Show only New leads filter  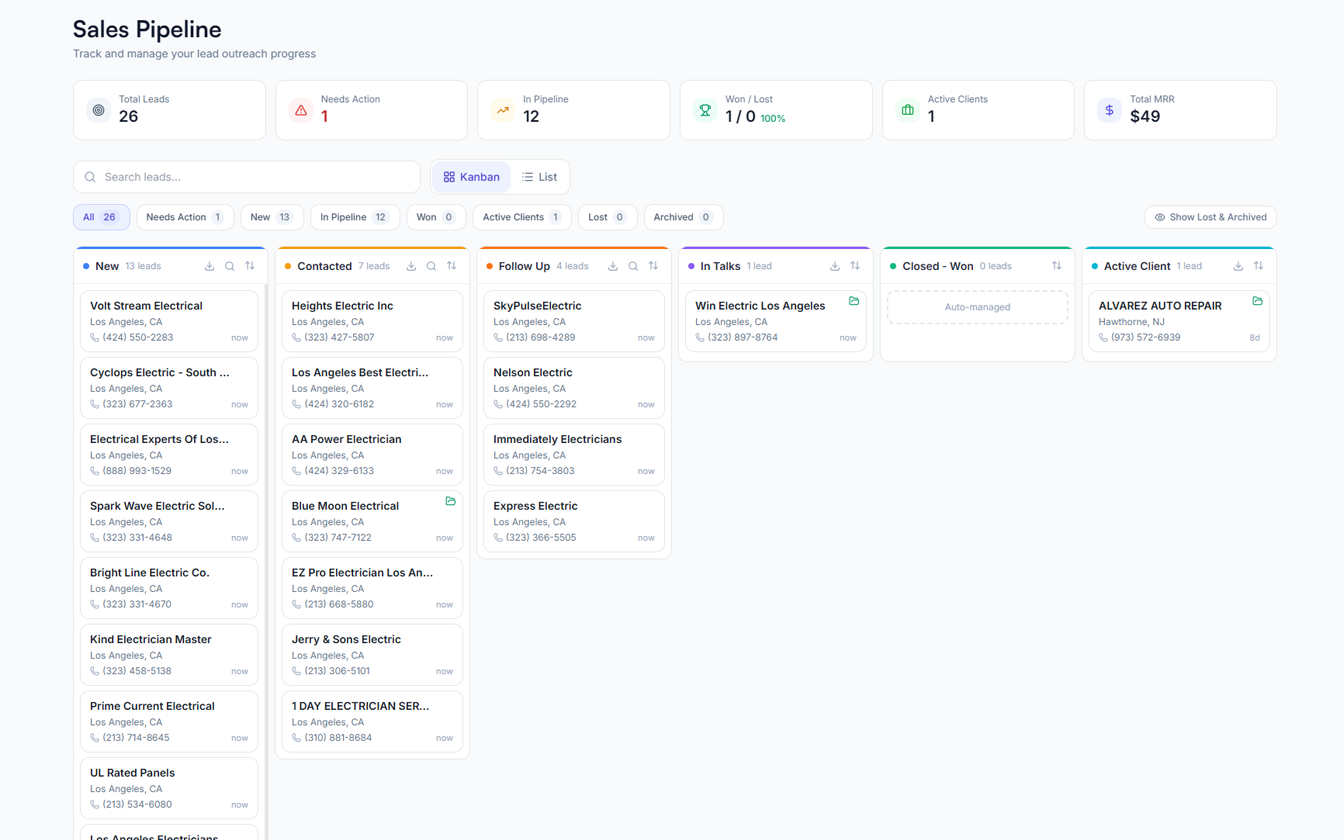point(272,217)
